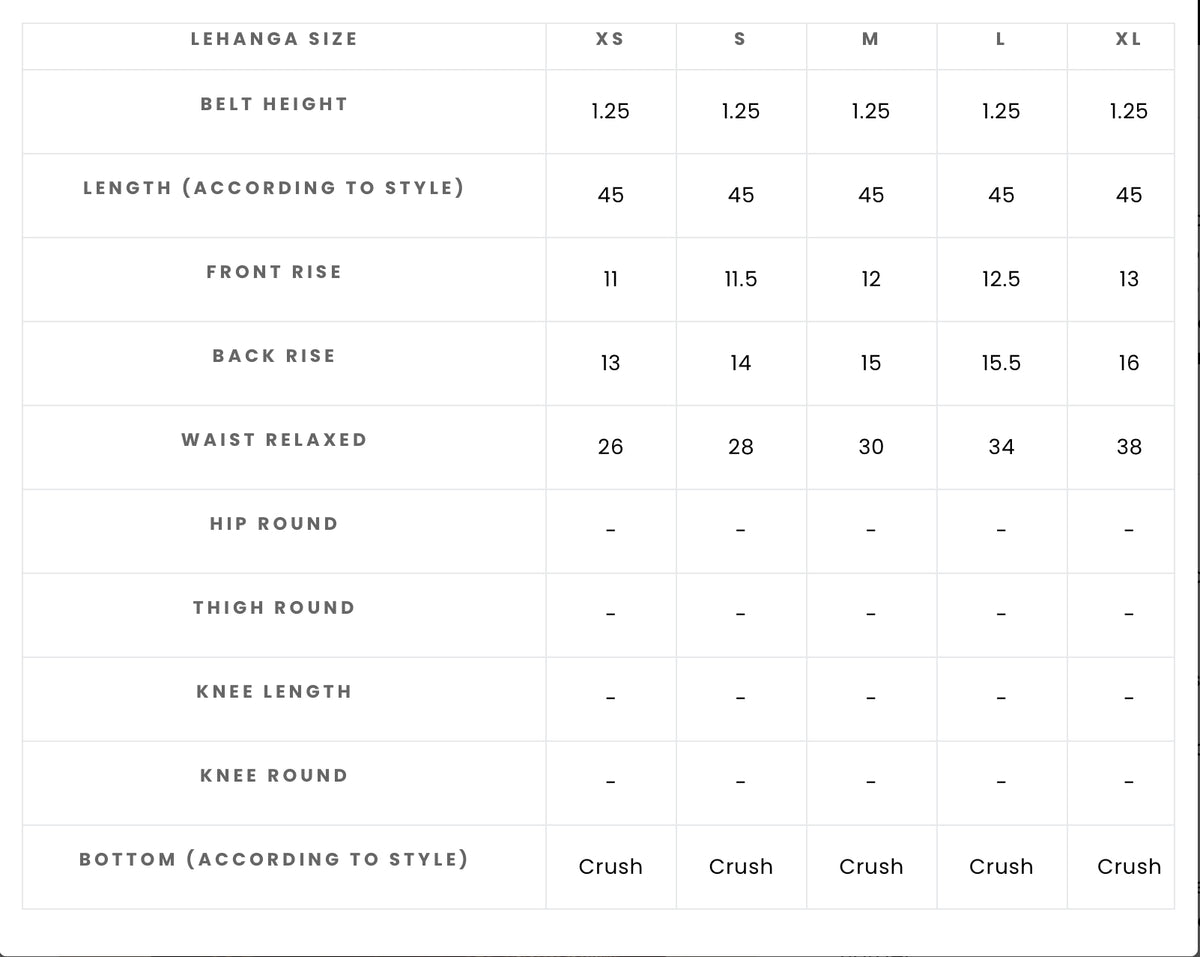Image resolution: width=1200 pixels, height=957 pixels.
Task: Click the HIP ROUND row label
Action: click(x=274, y=524)
